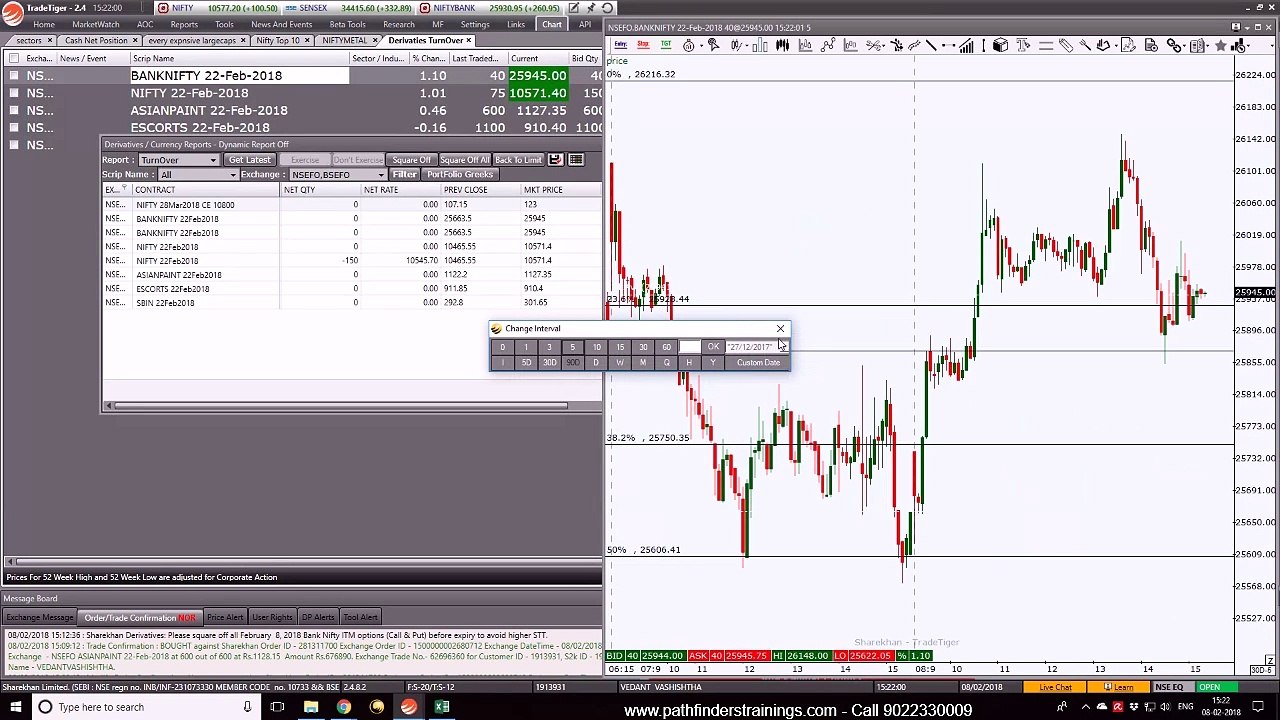Select the parallel lines tool icon
The height and width of the screenshot is (720, 1280).
[x=1045, y=45]
